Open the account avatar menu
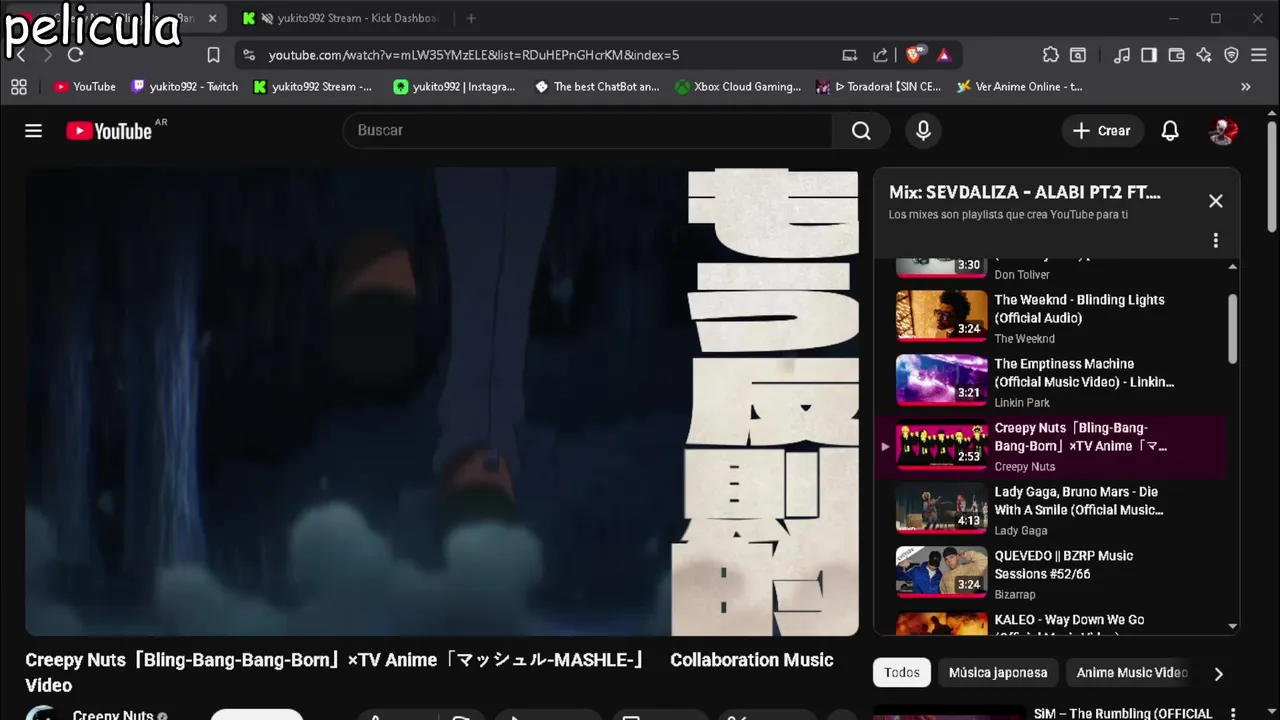 [x=1223, y=131]
